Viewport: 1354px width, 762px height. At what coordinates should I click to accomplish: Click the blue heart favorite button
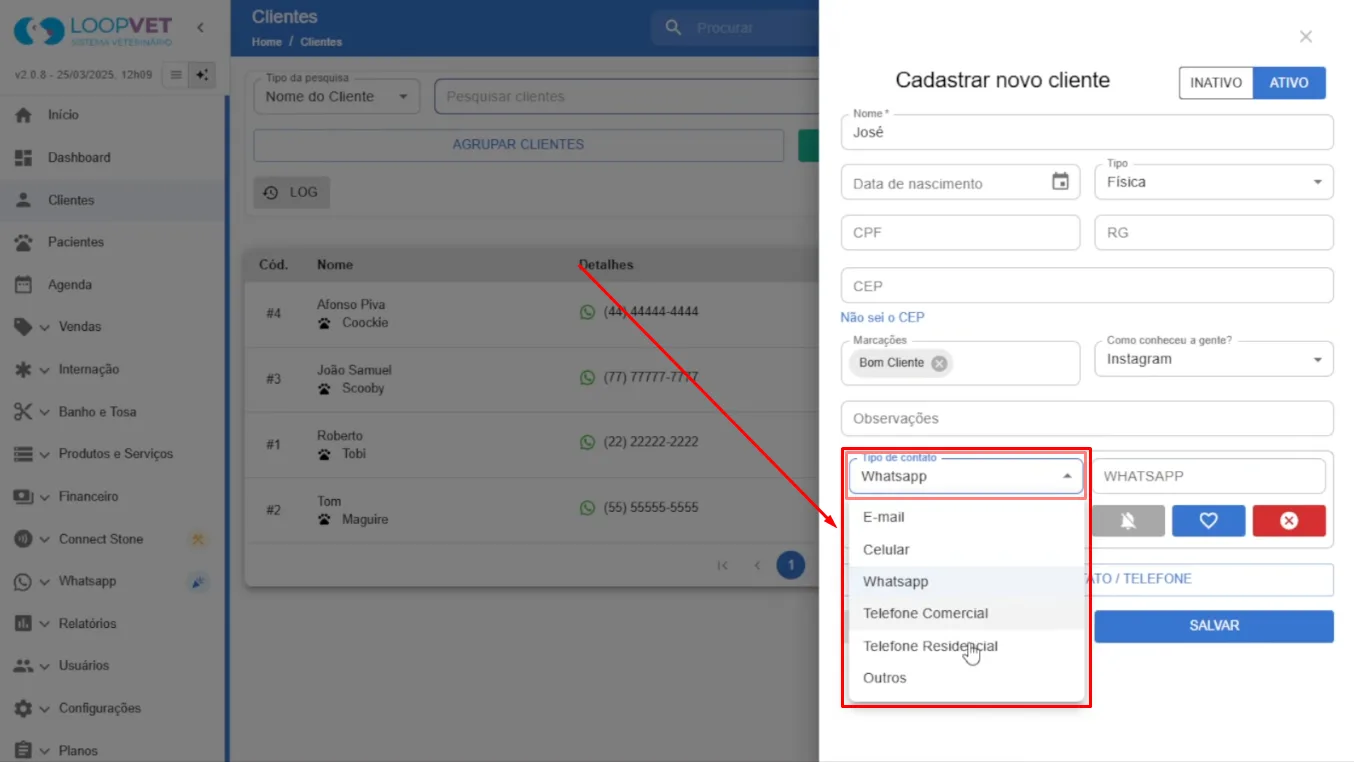pyautogui.click(x=1208, y=521)
